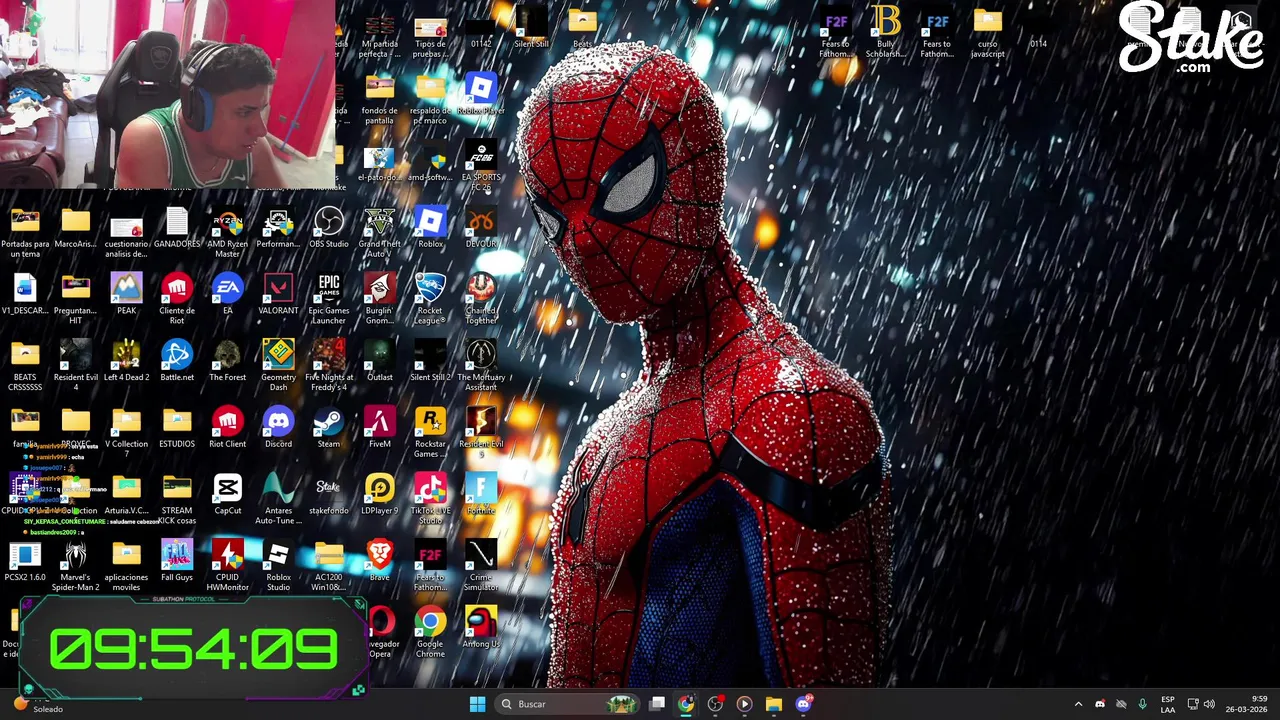Open the Google Chrome desktop shortcut
This screenshot has height=720, width=1280.
[430, 632]
